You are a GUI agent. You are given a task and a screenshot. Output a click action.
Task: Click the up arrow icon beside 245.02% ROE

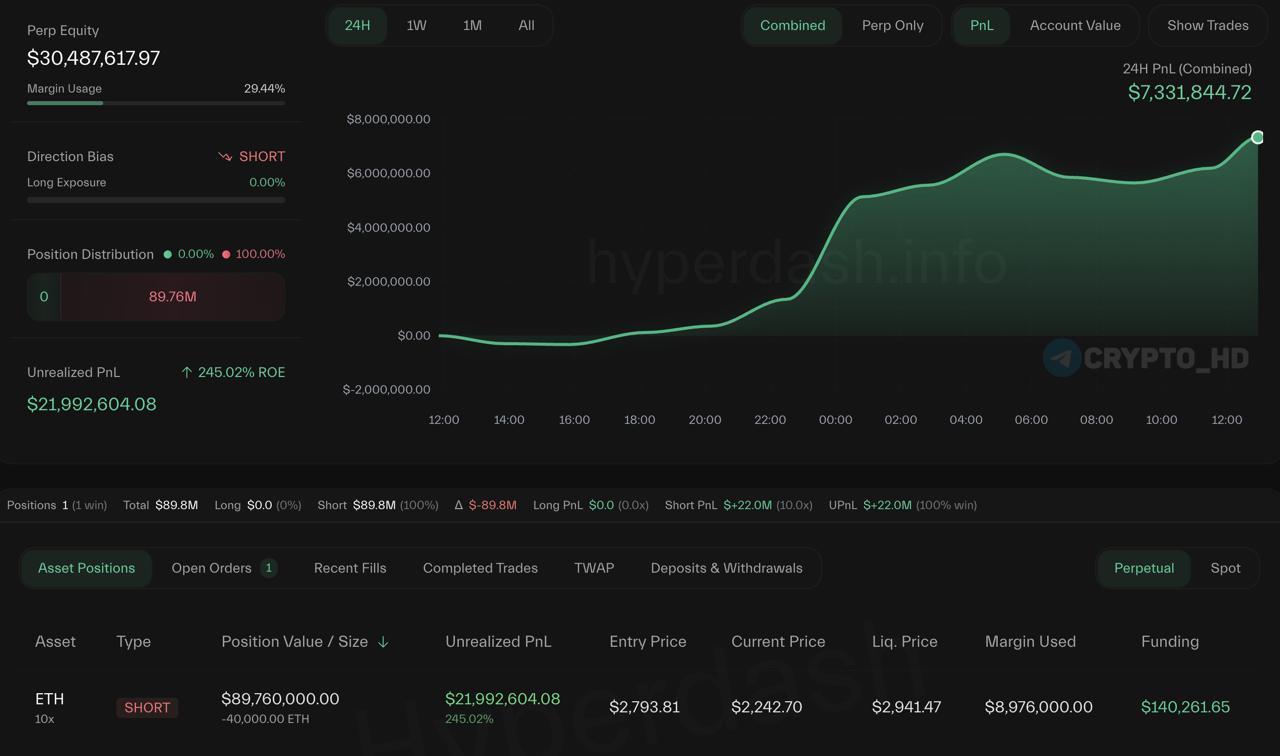[186, 372]
